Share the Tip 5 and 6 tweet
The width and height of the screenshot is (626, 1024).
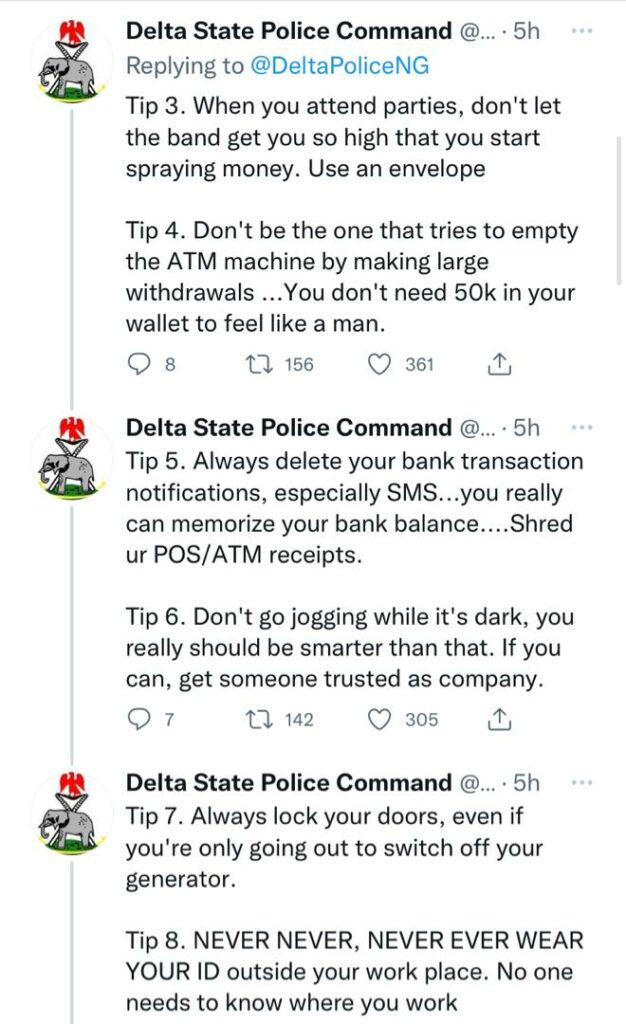click(x=499, y=720)
